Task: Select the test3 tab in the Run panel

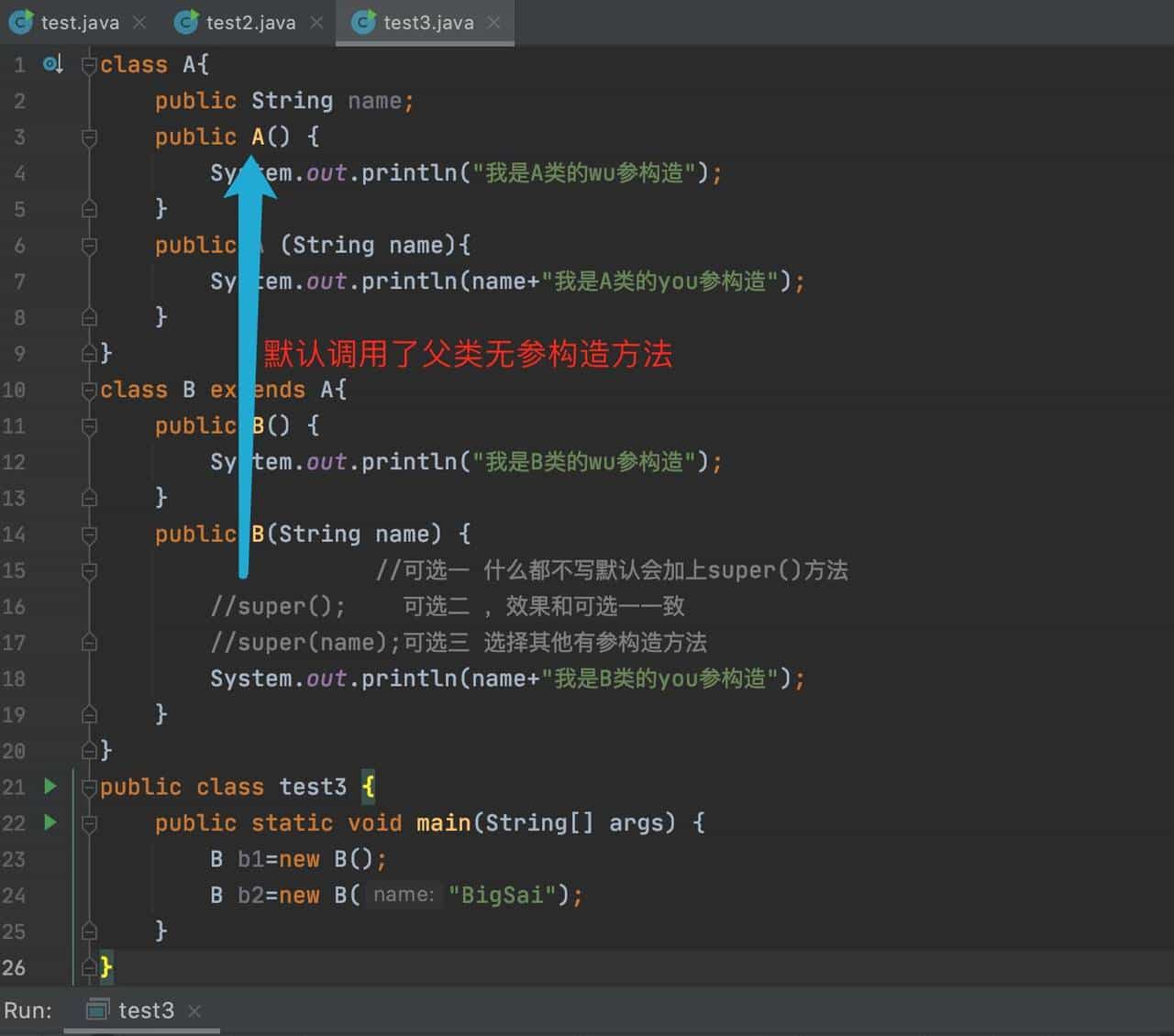Action: 147,1009
